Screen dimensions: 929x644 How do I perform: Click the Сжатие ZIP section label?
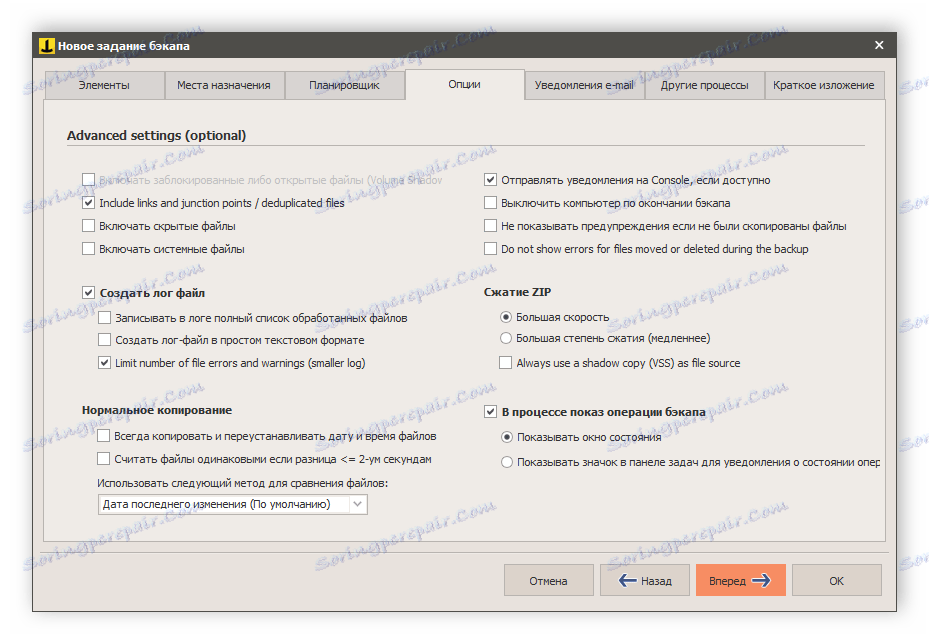[517, 292]
